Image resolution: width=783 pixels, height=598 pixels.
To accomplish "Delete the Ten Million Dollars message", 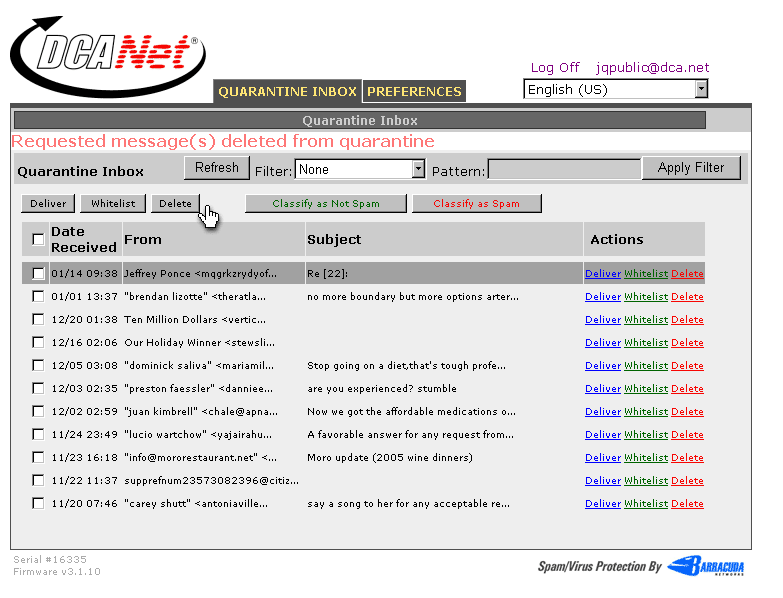I will [687, 319].
